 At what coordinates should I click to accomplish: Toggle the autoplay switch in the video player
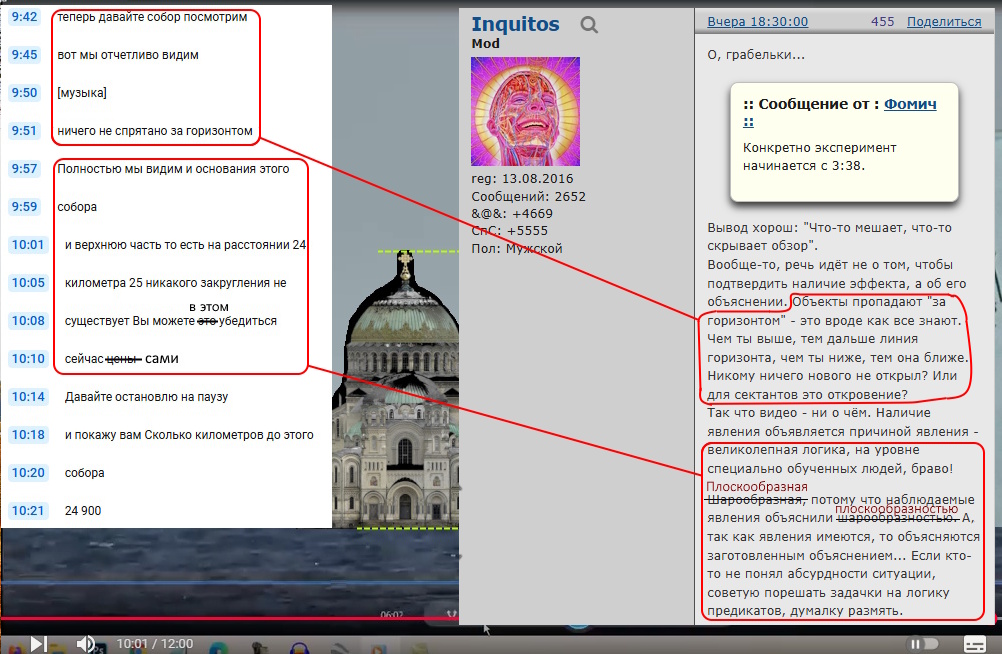(x=924, y=644)
